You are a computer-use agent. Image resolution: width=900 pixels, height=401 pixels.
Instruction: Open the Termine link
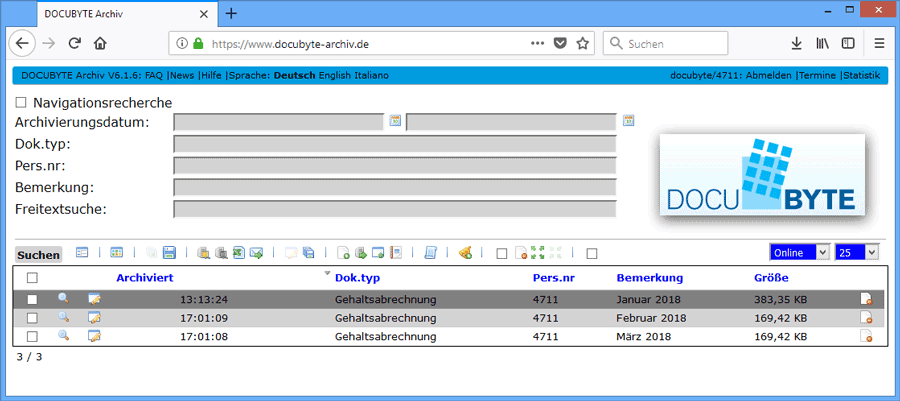coord(817,76)
